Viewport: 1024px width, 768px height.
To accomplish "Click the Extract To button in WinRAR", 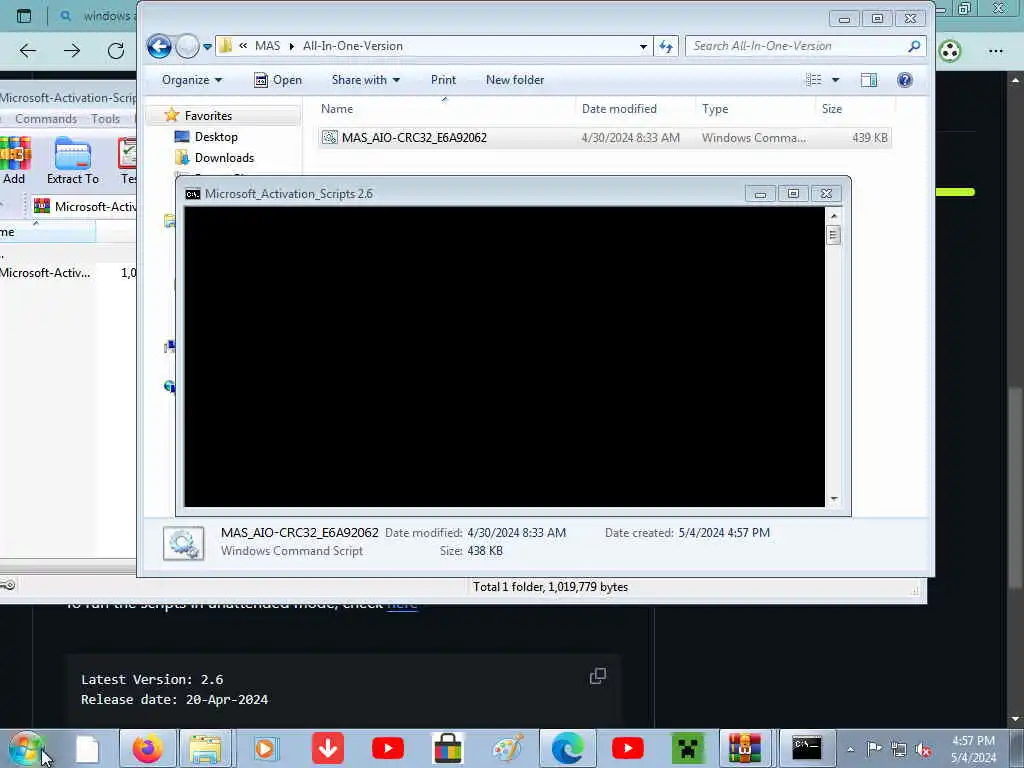I will (x=72, y=161).
